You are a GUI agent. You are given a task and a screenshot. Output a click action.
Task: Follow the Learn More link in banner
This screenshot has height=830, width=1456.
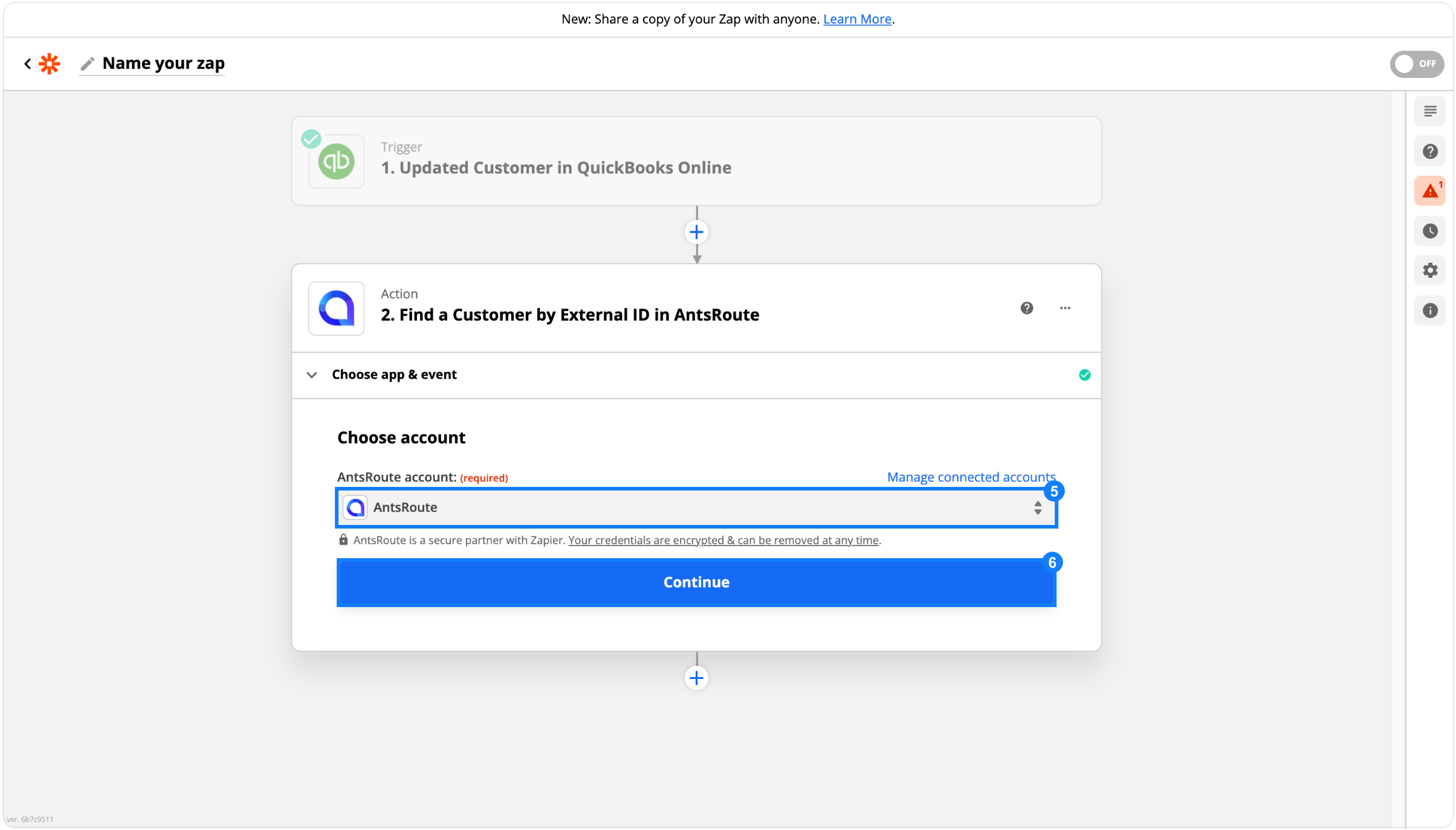pyautogui.click(x=857, y=19)
